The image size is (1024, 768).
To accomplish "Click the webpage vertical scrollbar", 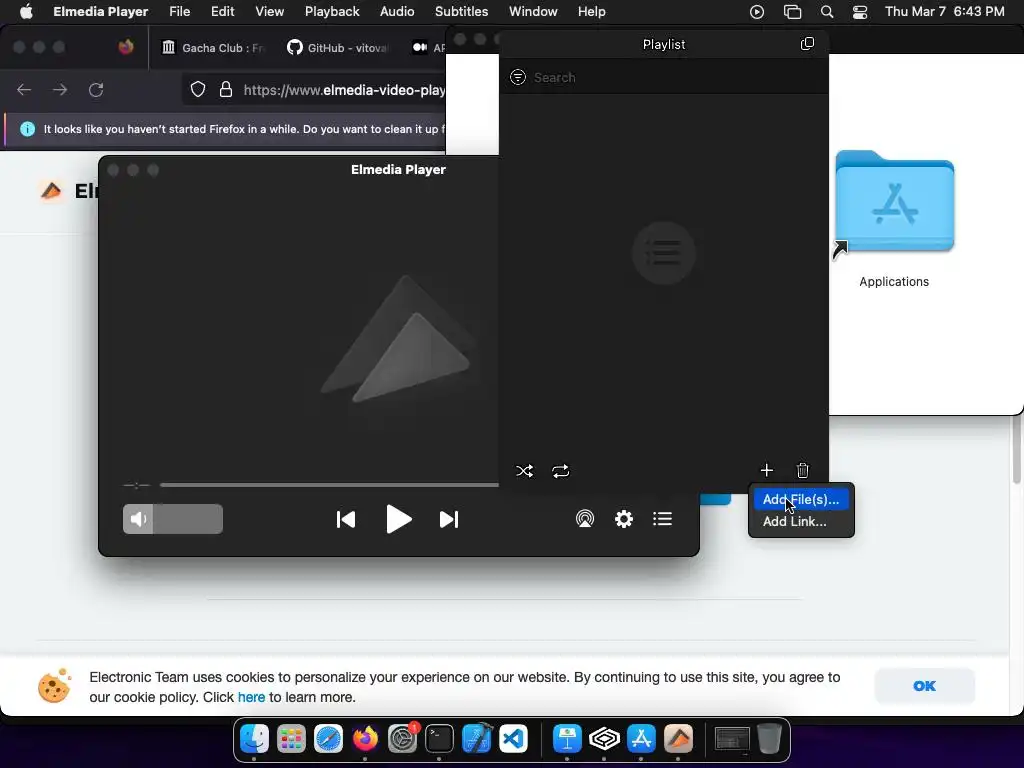I will (x=1017, y=451).
